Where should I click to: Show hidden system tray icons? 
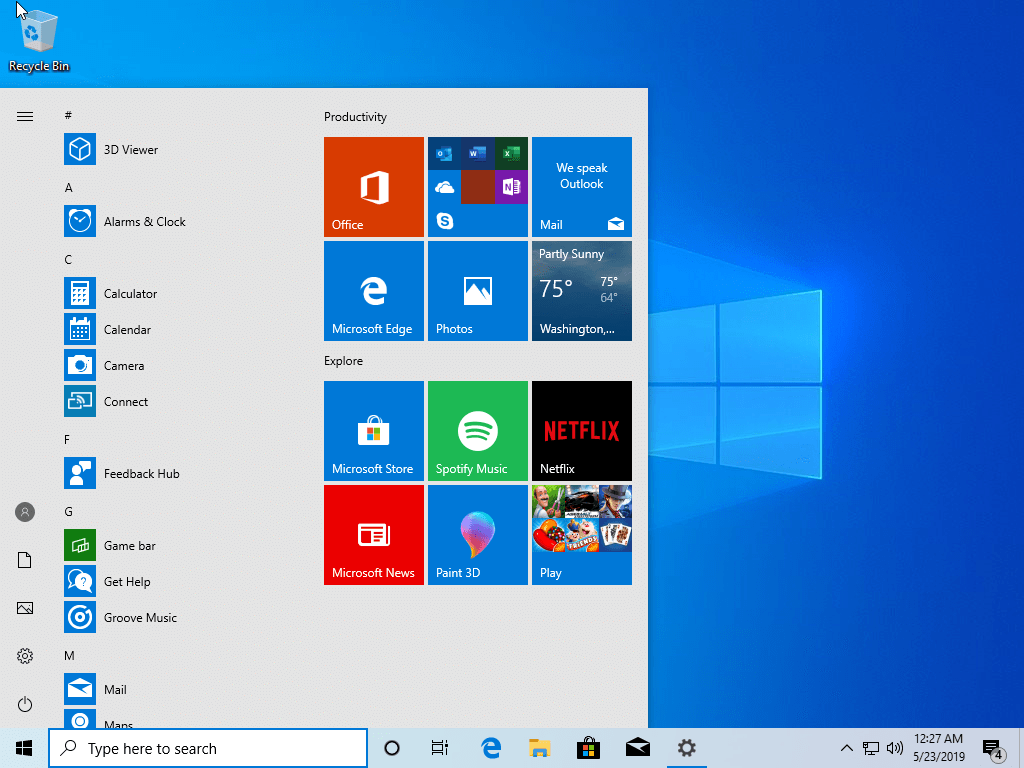click(846, 748)
